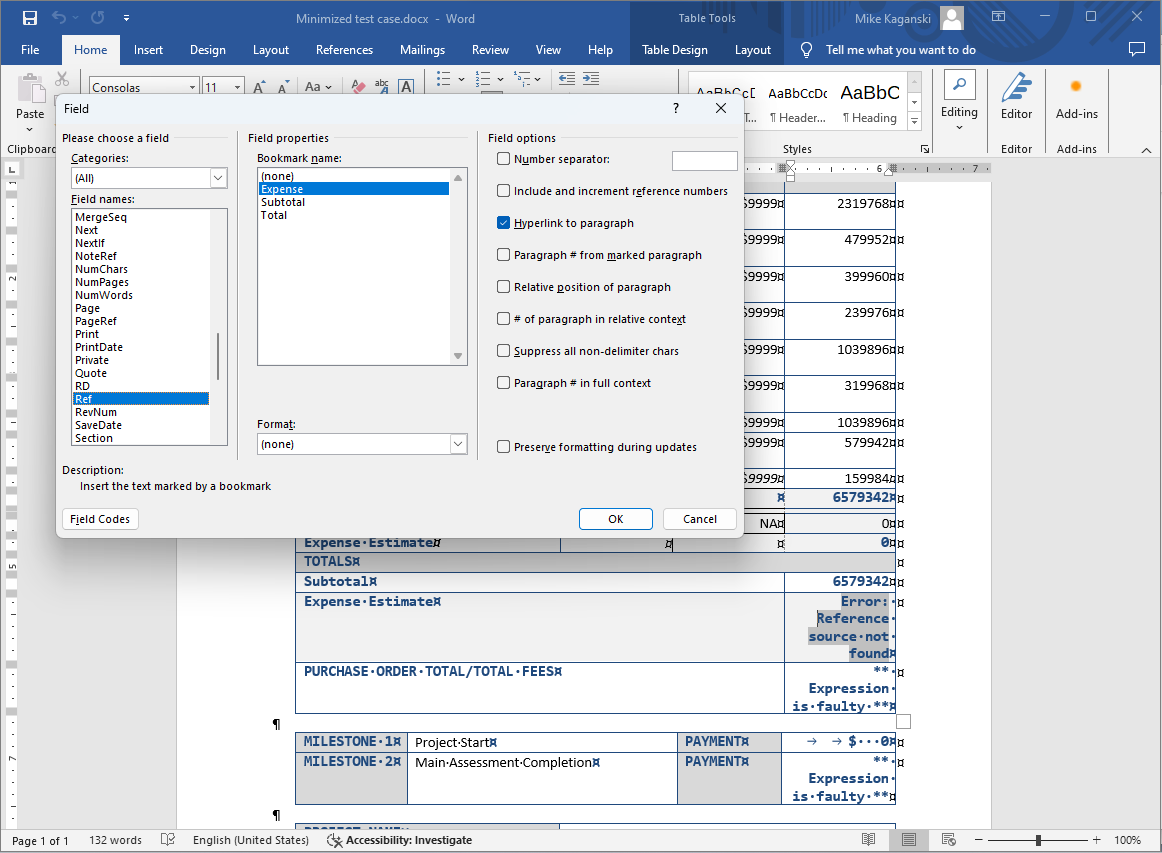The width and height of the screenshot is (1162, 853).
Task: Check Paragraph # from marked paragraph
Action: (x=503, y=254)
